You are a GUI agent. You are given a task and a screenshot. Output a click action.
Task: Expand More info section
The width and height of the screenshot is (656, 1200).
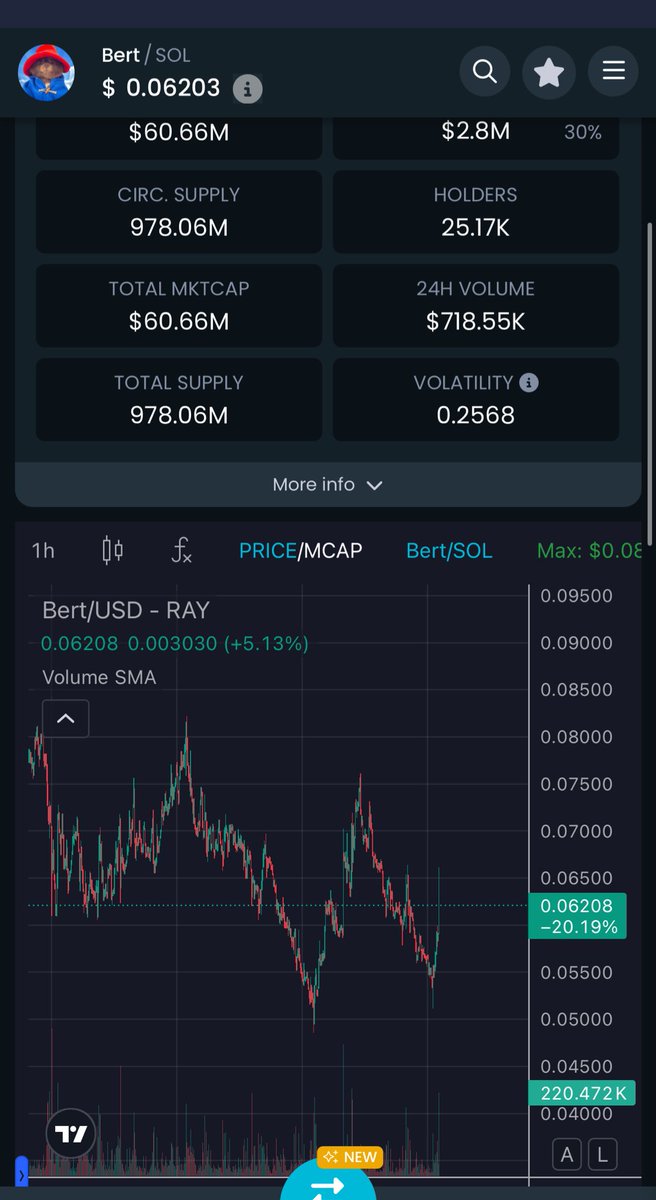(328, 485)
